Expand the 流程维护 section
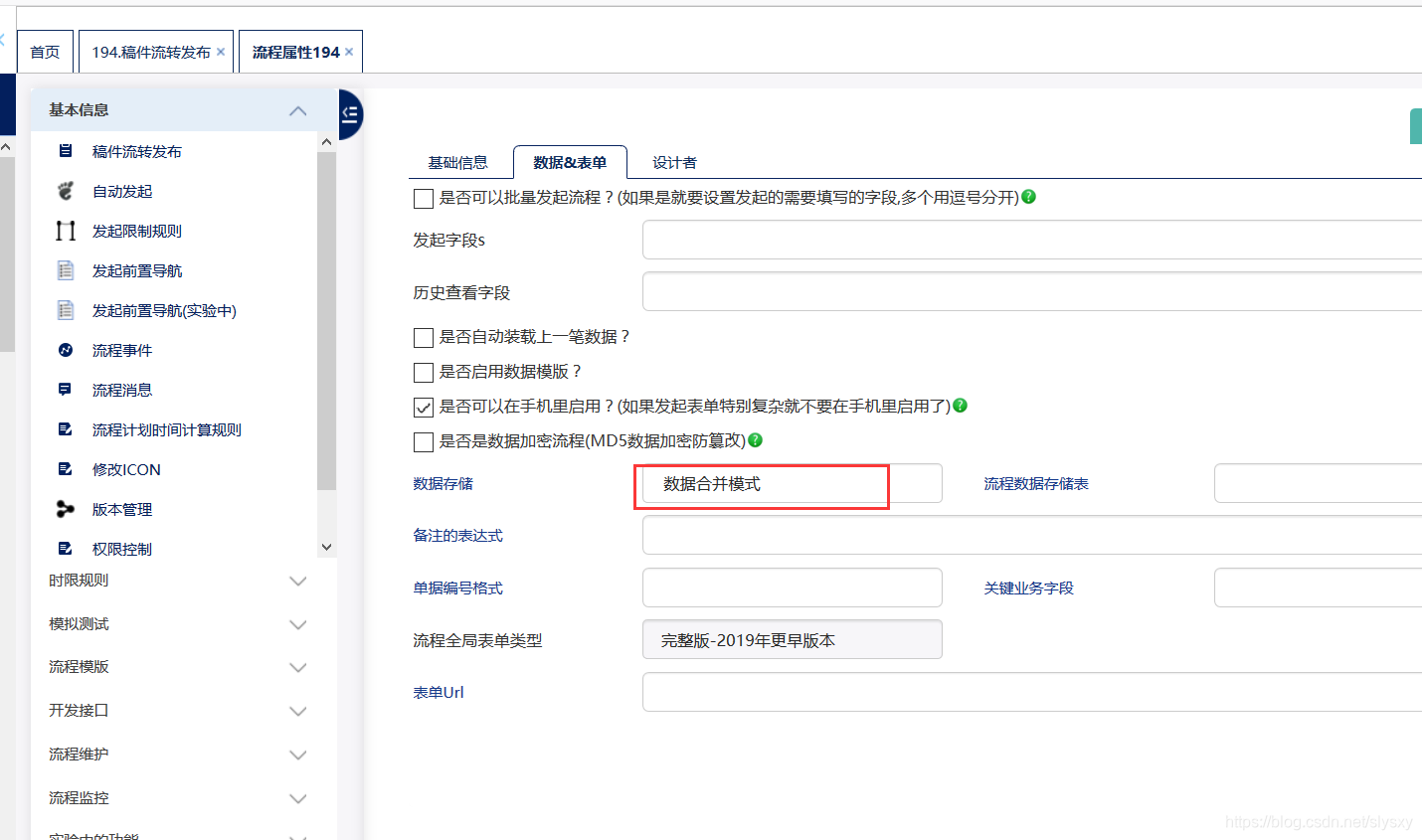This screenshot has width=1422, height=840. [x=297, y=755]
